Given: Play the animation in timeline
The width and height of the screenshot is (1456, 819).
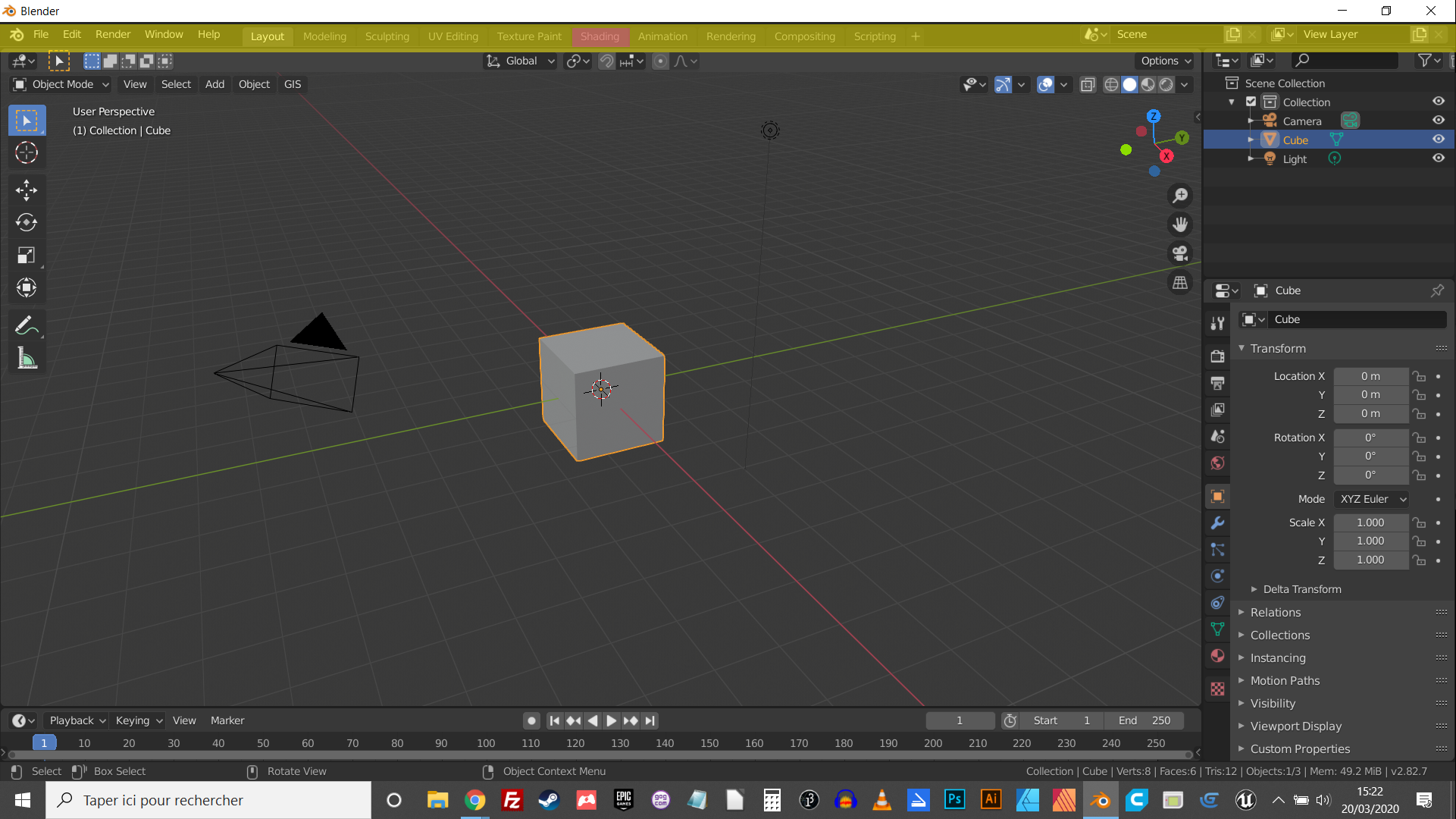Looking at the screenshot, I should point(612,720).
